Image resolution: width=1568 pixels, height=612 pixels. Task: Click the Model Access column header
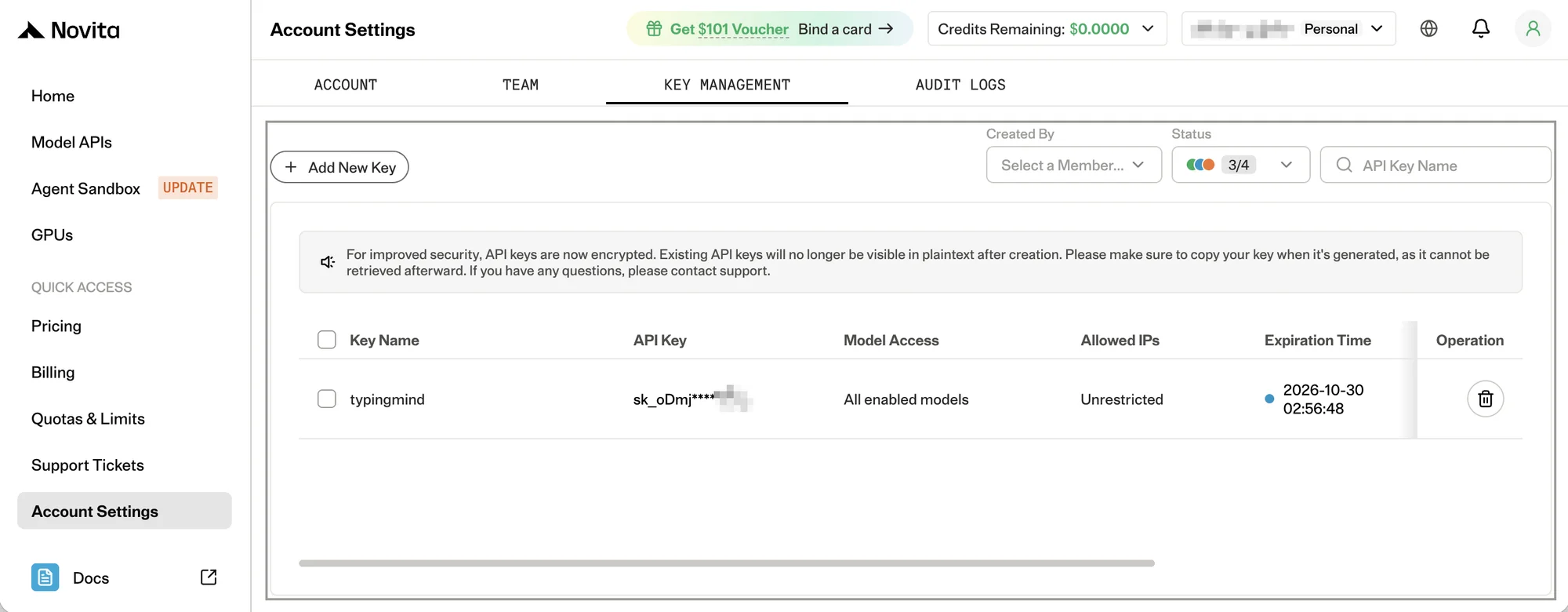[891, 340]
